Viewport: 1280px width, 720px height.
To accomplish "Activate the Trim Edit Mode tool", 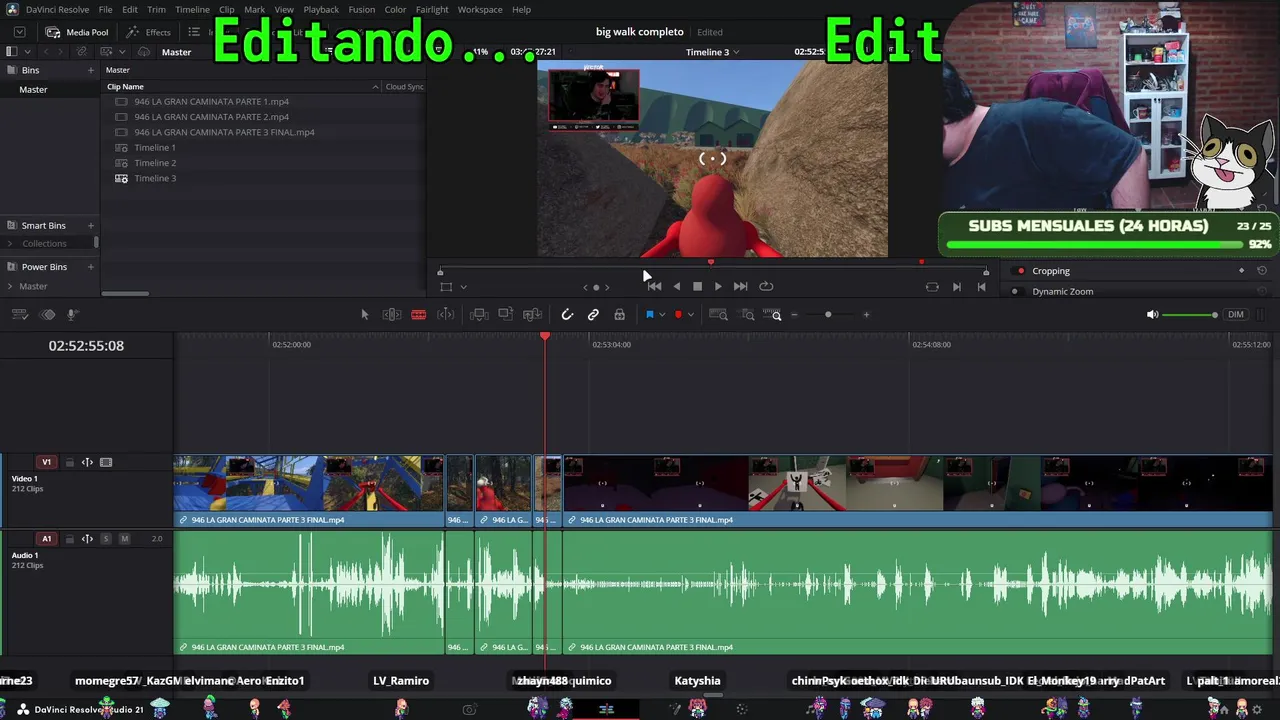I will [392, 315].
